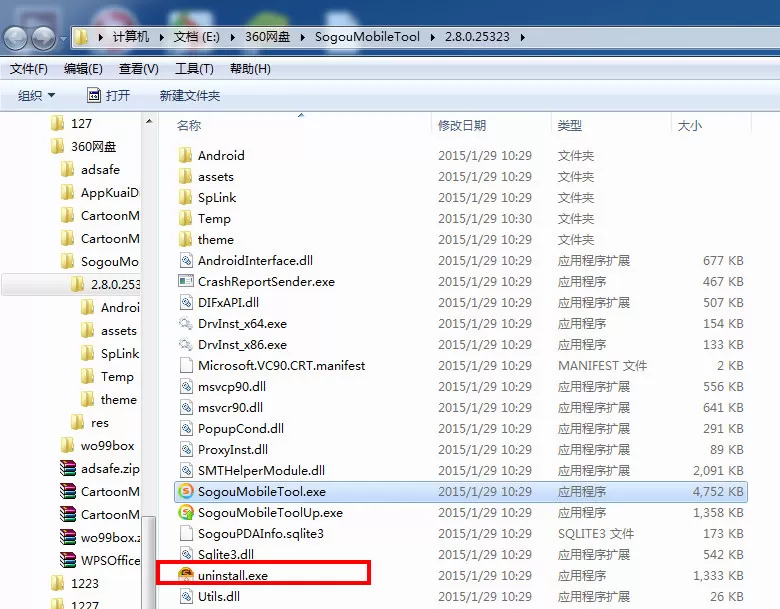This screenshot has width=780, height=609.
Task: Click the DIFxAPI.dll file icon
Action: click(186, 303)
